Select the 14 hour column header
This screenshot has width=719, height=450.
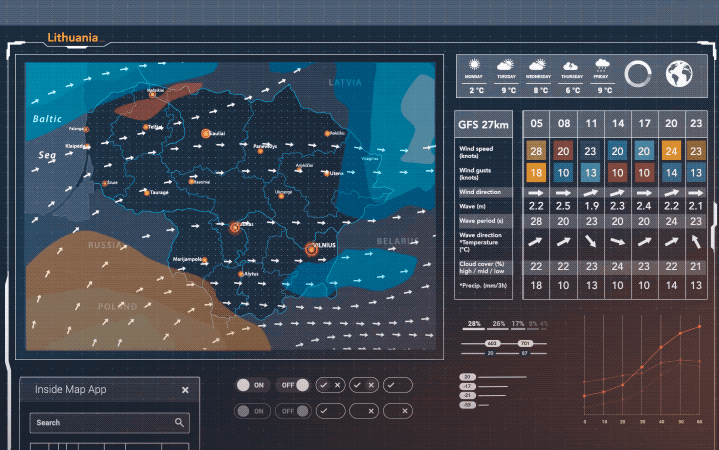618,123
